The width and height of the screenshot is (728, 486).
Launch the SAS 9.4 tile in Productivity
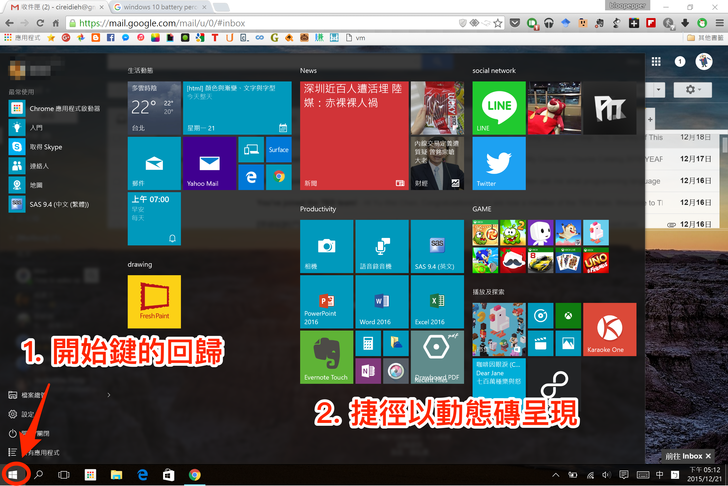(x=437, y=246)
